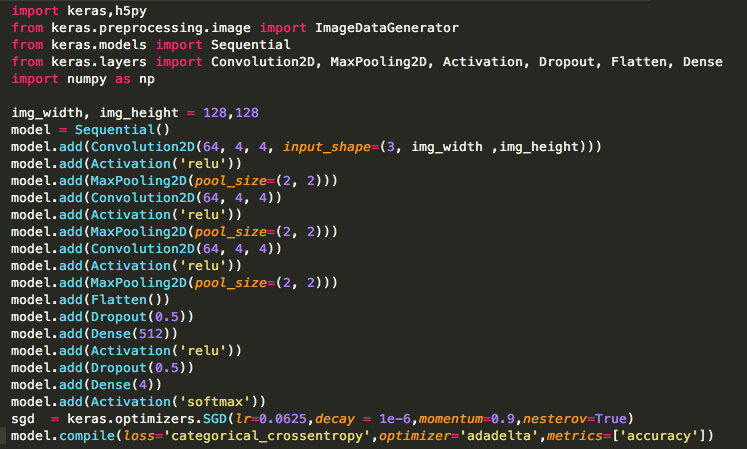The image size is (747, 449).
Task: Click the input_shape argument in first Convolution2D
Action: pyautogui.click(x=330, y=146)
